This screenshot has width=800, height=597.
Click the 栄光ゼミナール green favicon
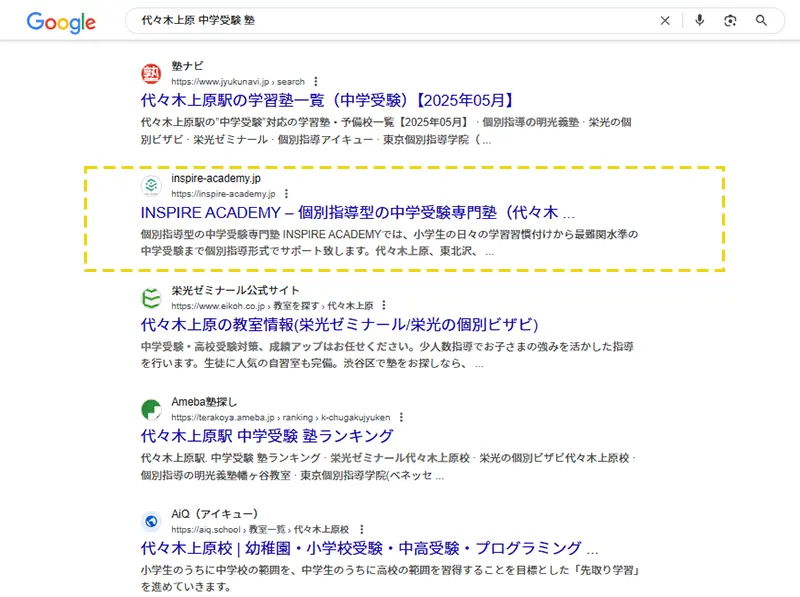pos(151,298)
